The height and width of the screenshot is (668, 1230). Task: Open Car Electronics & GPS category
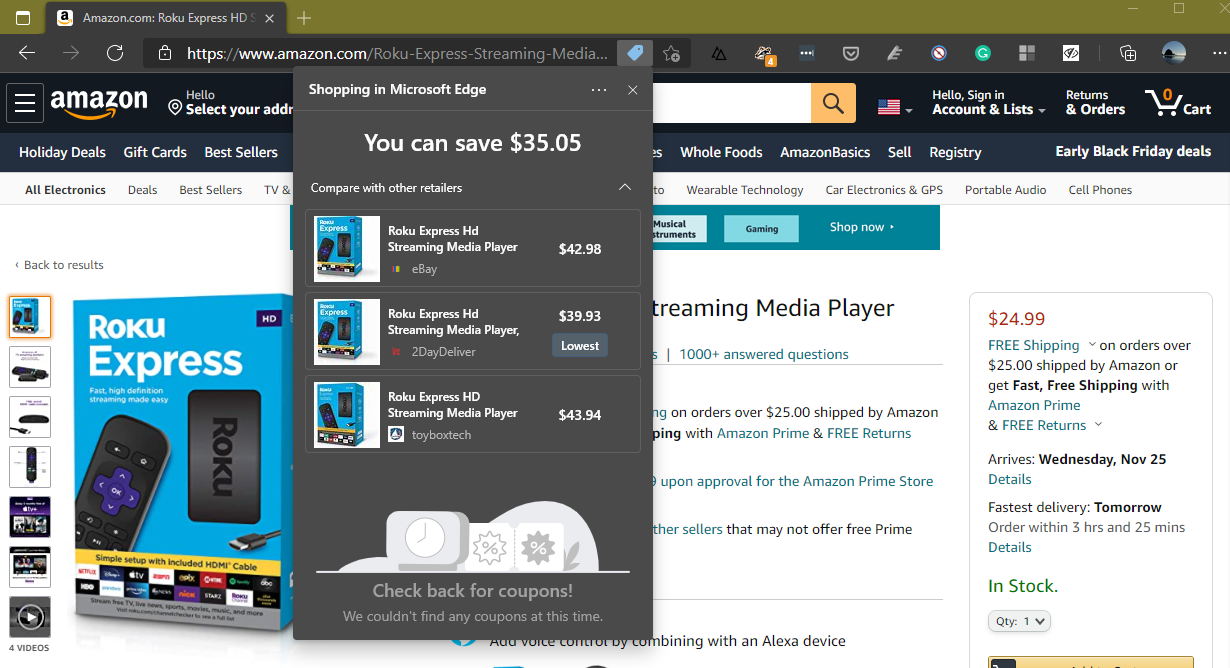tap(884, 190)
